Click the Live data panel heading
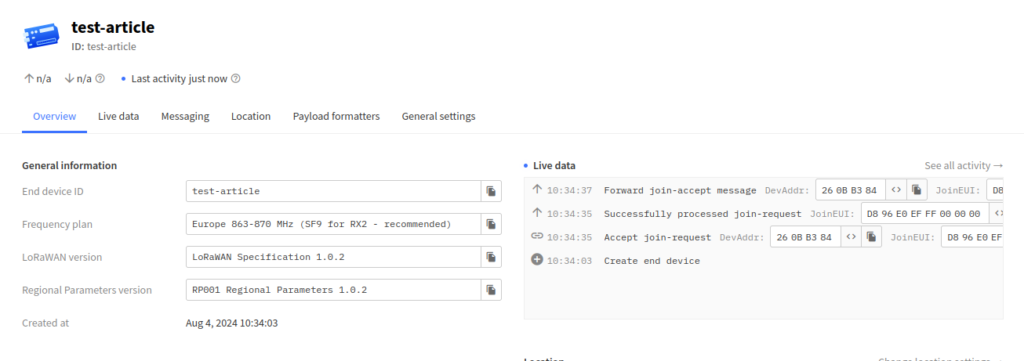This screenshot has height=361, width=1024. 554,165
